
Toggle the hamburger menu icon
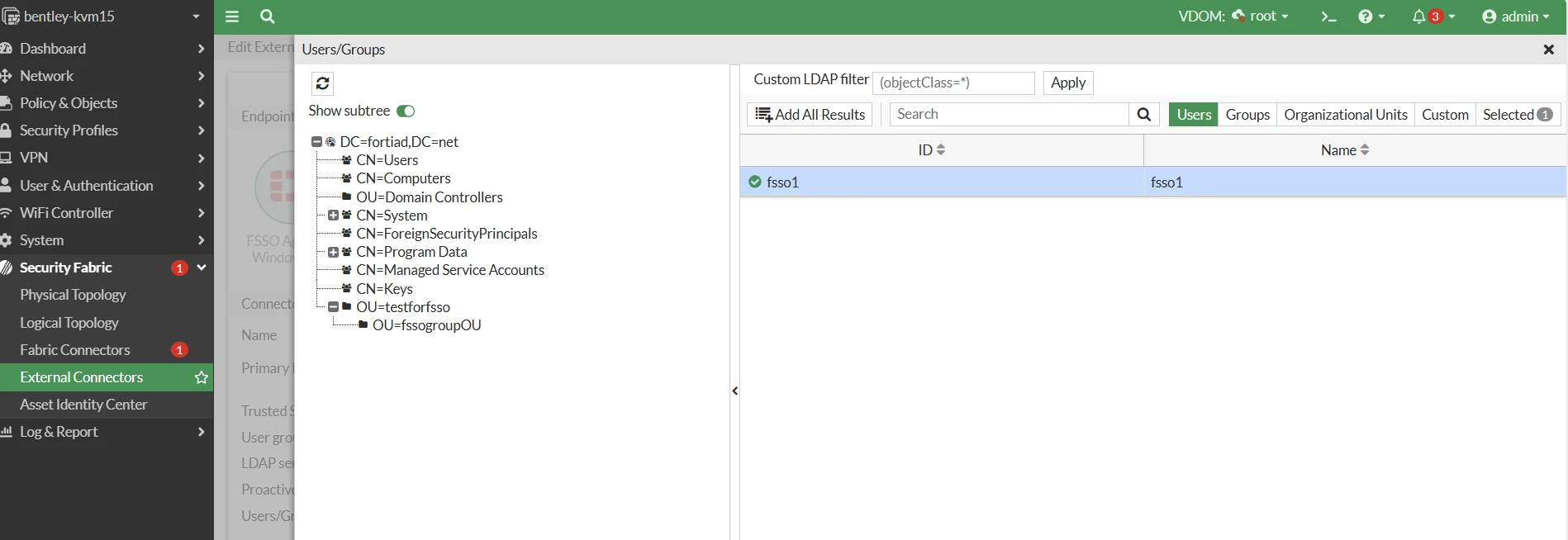coord(232,17)
